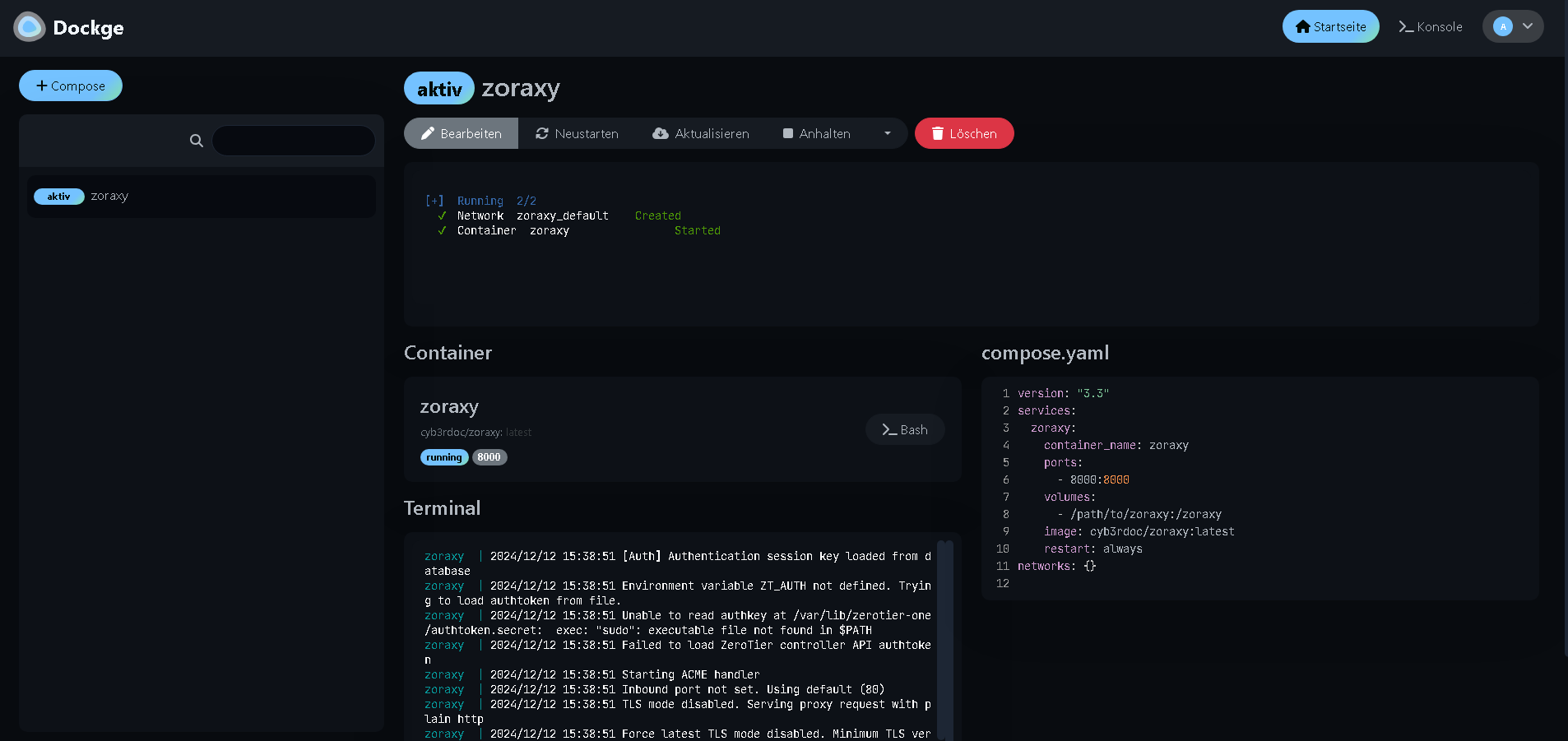Open the Dockge home title link
1568x741 pixels.
pos(88,28)
